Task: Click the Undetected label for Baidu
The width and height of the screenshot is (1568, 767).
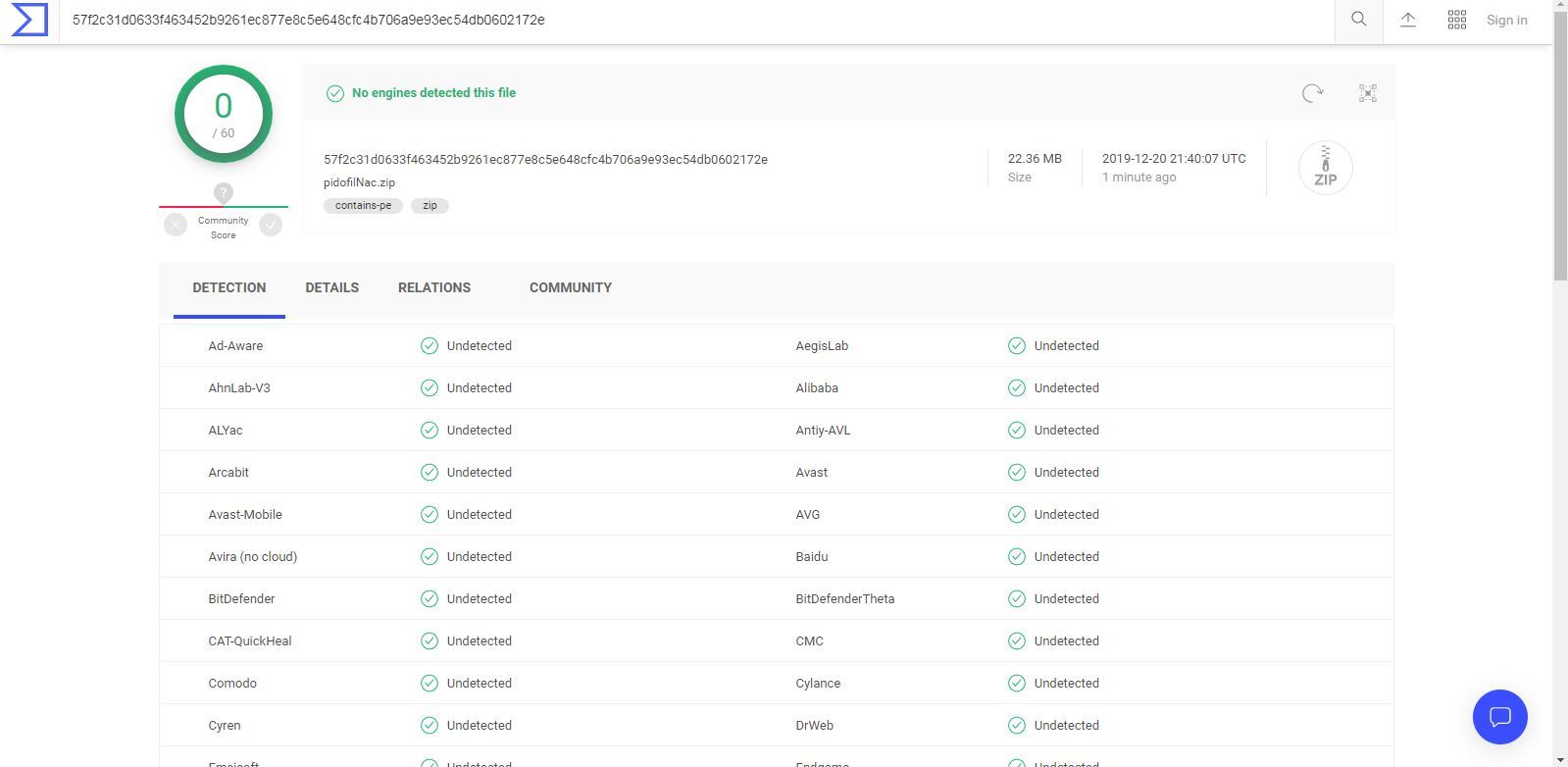Action: (1067, 557)
